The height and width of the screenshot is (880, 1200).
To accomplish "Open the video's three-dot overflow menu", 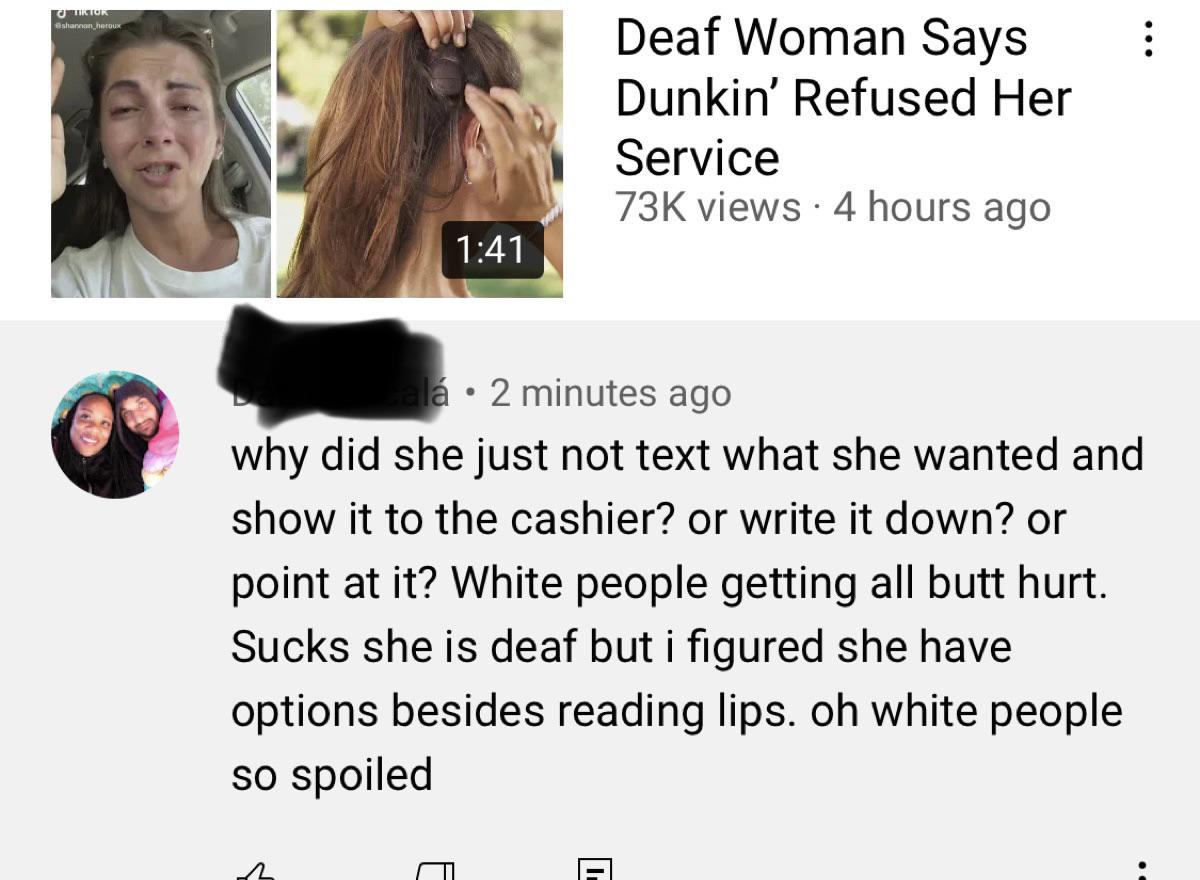I will pos(1149,39).
